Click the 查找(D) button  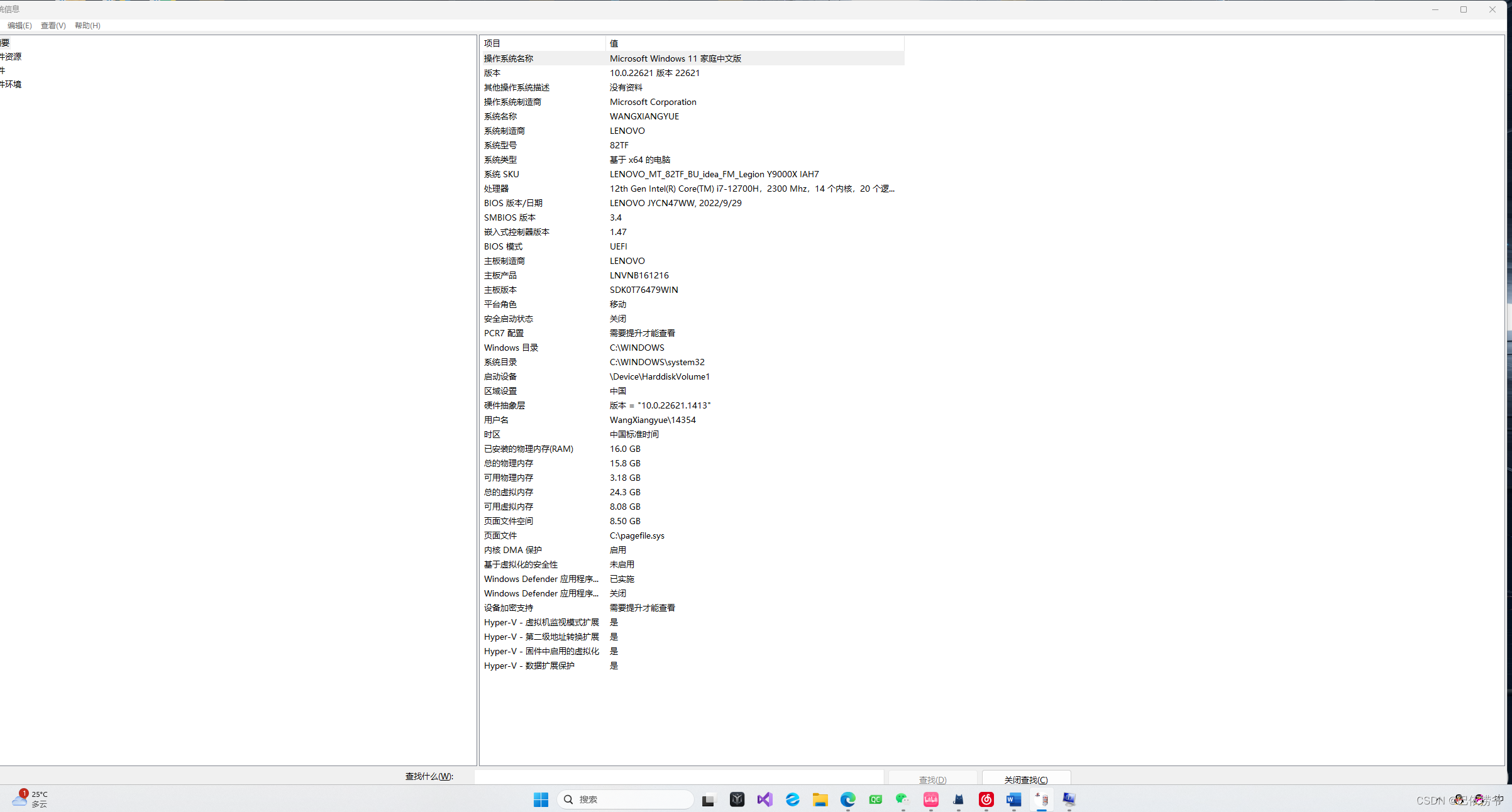[932, 779]
